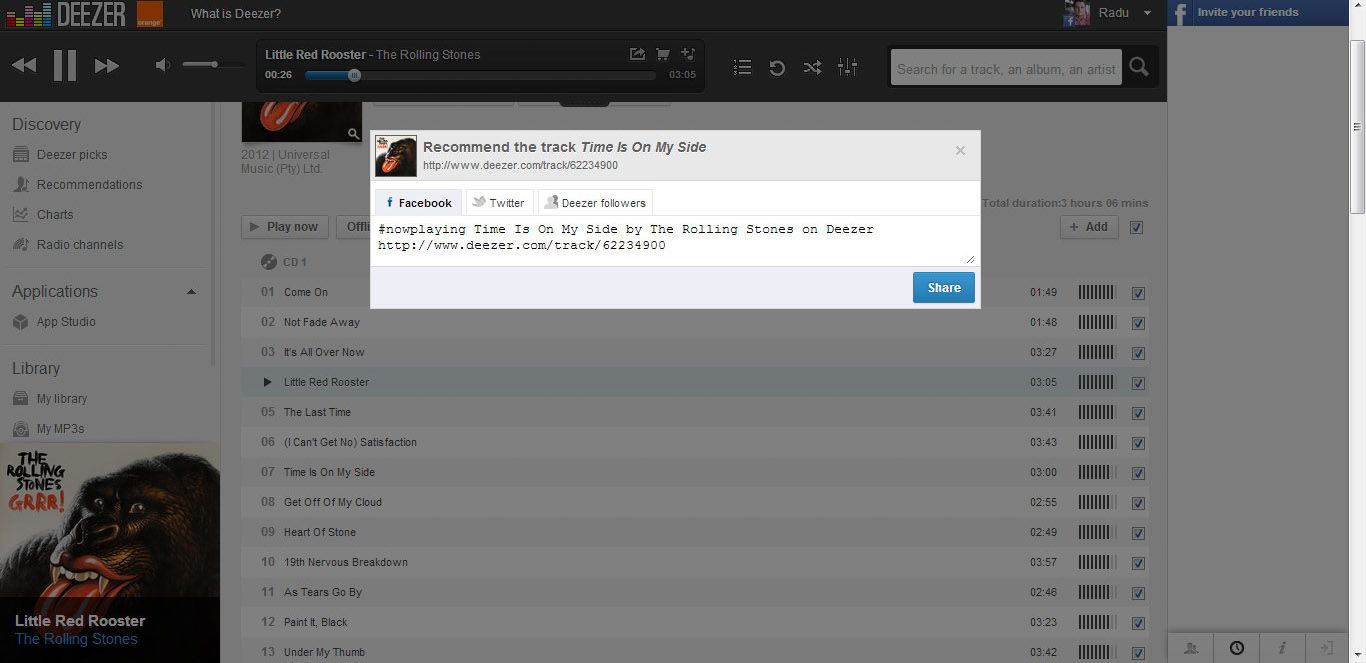This screenshot has width=1366, height=663.
Task: Seek in the track progress bar
Action: [x=480, y=75]
